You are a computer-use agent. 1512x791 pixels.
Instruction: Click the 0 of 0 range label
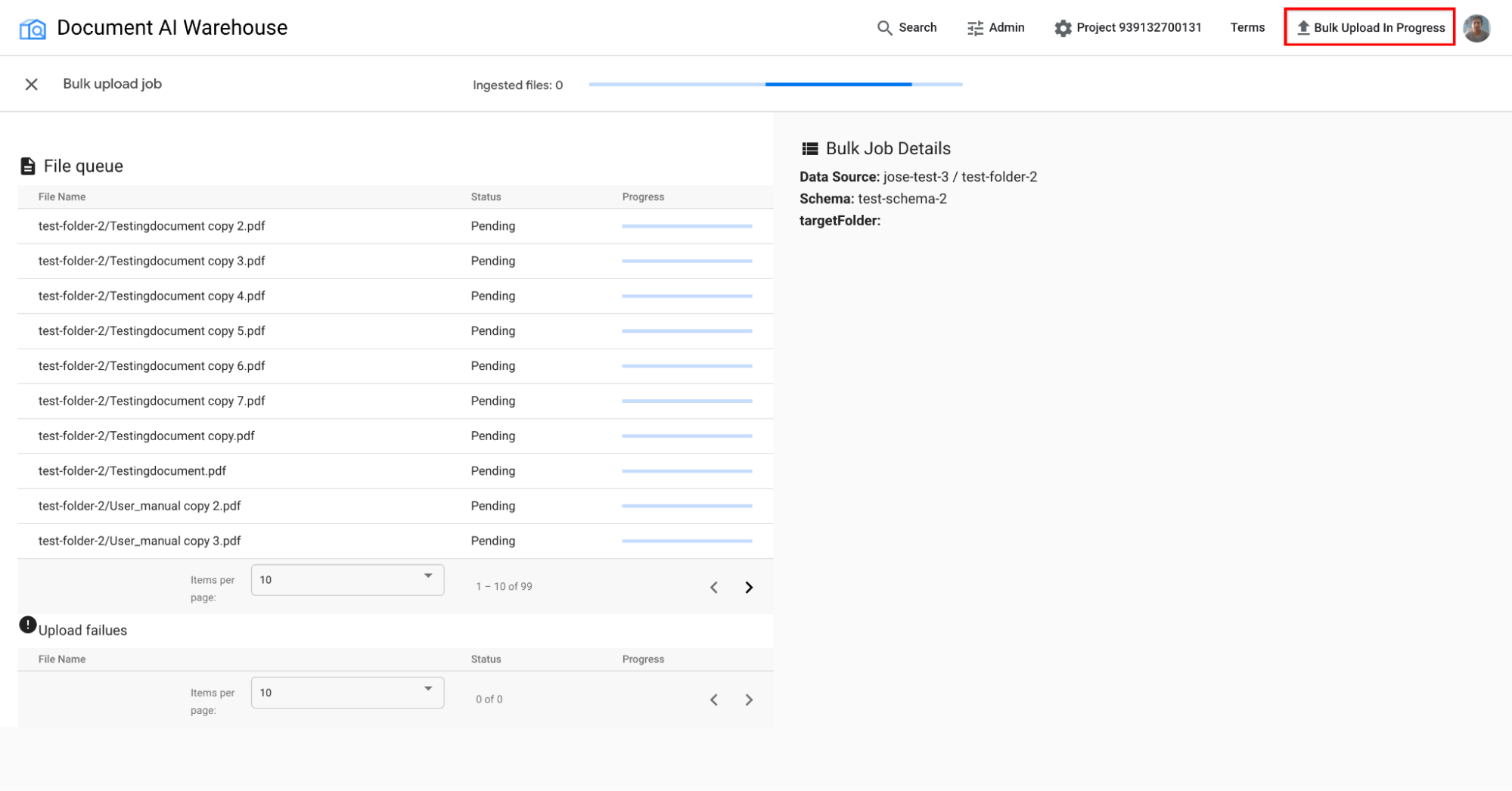(489, 699)
